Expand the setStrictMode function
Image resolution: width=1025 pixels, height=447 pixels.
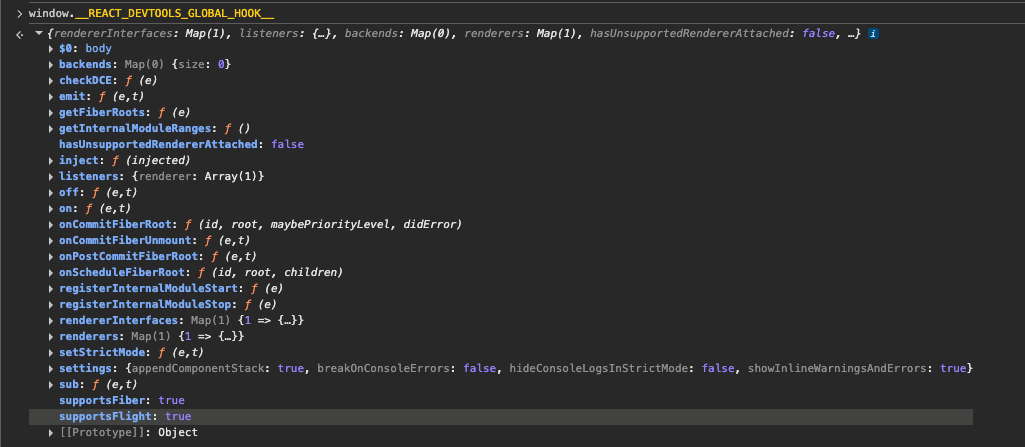(51, 352)
